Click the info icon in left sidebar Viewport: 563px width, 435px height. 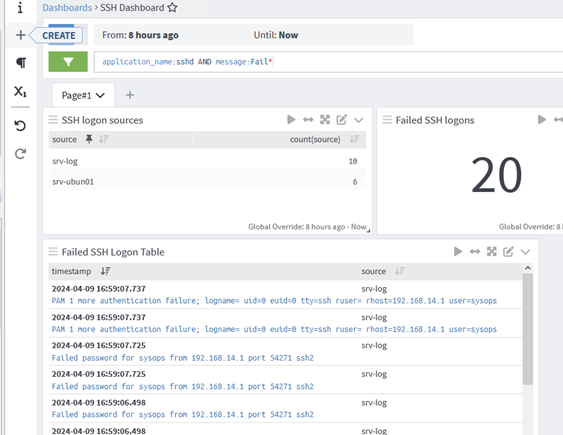[x=20, y=8]
